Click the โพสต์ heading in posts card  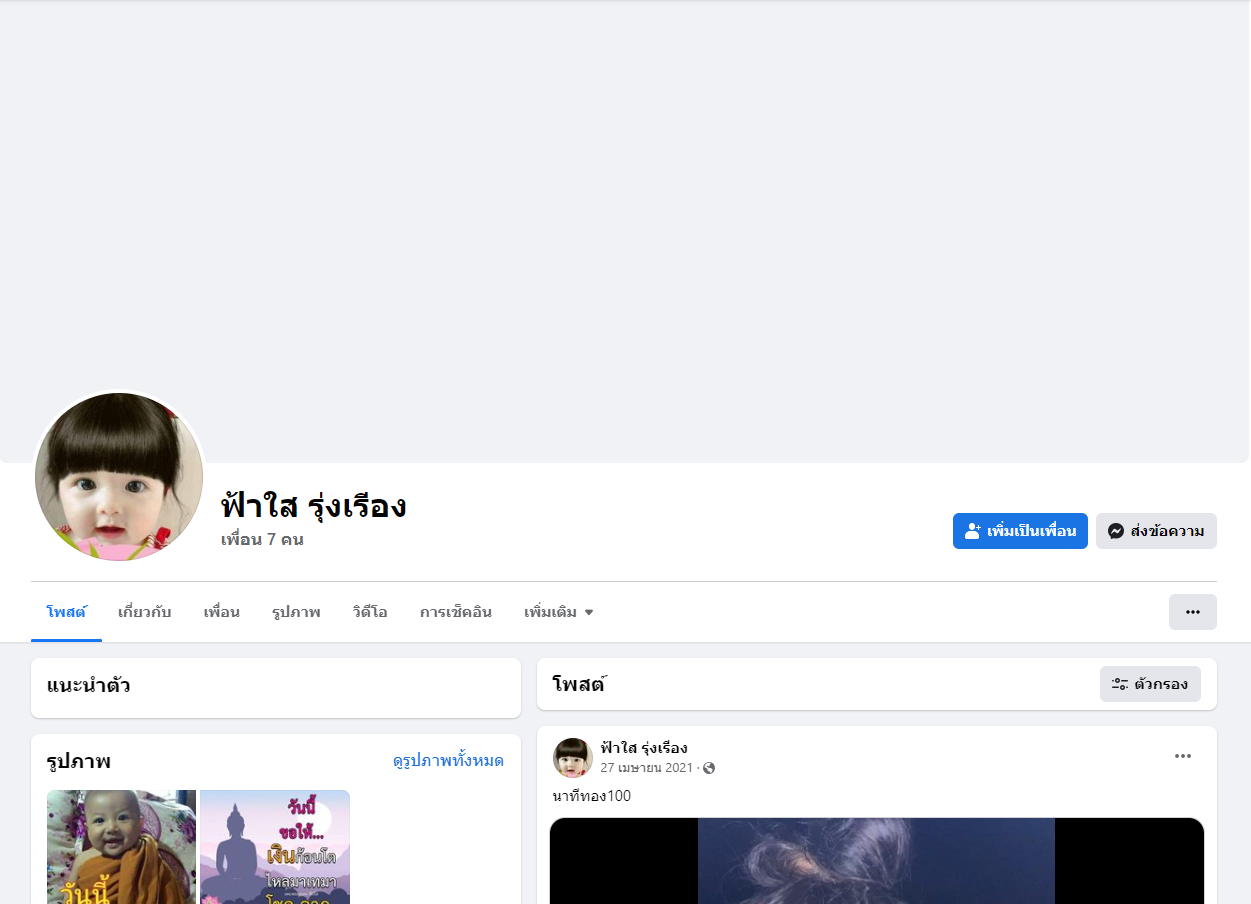point(579,685)
